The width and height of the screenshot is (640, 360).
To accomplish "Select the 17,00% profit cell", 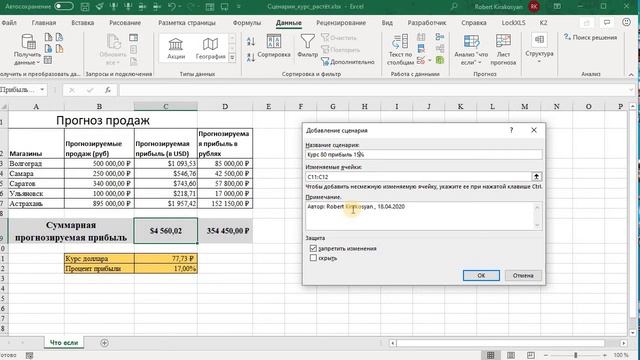I will coord(166,269).
